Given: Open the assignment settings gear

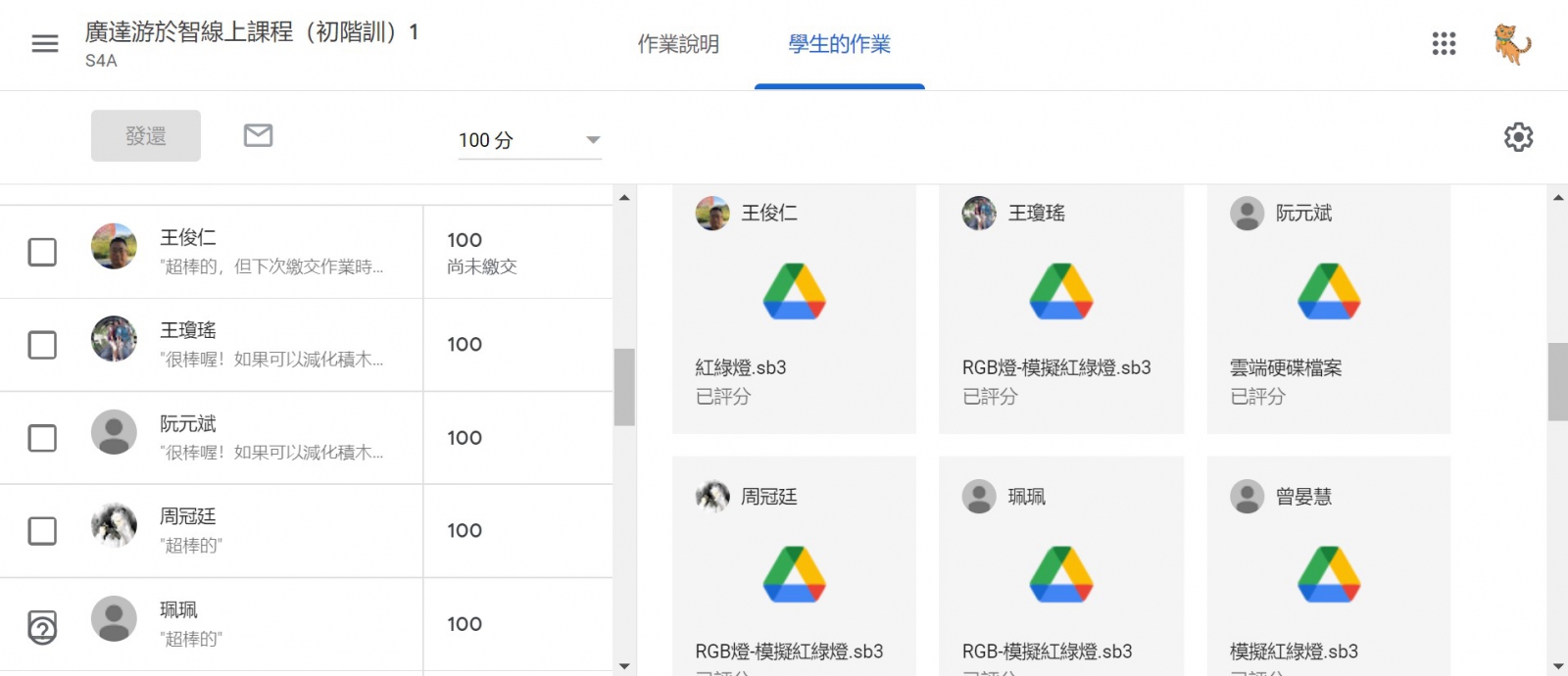Looking at the screenshot, I should tap(1518, 137).
